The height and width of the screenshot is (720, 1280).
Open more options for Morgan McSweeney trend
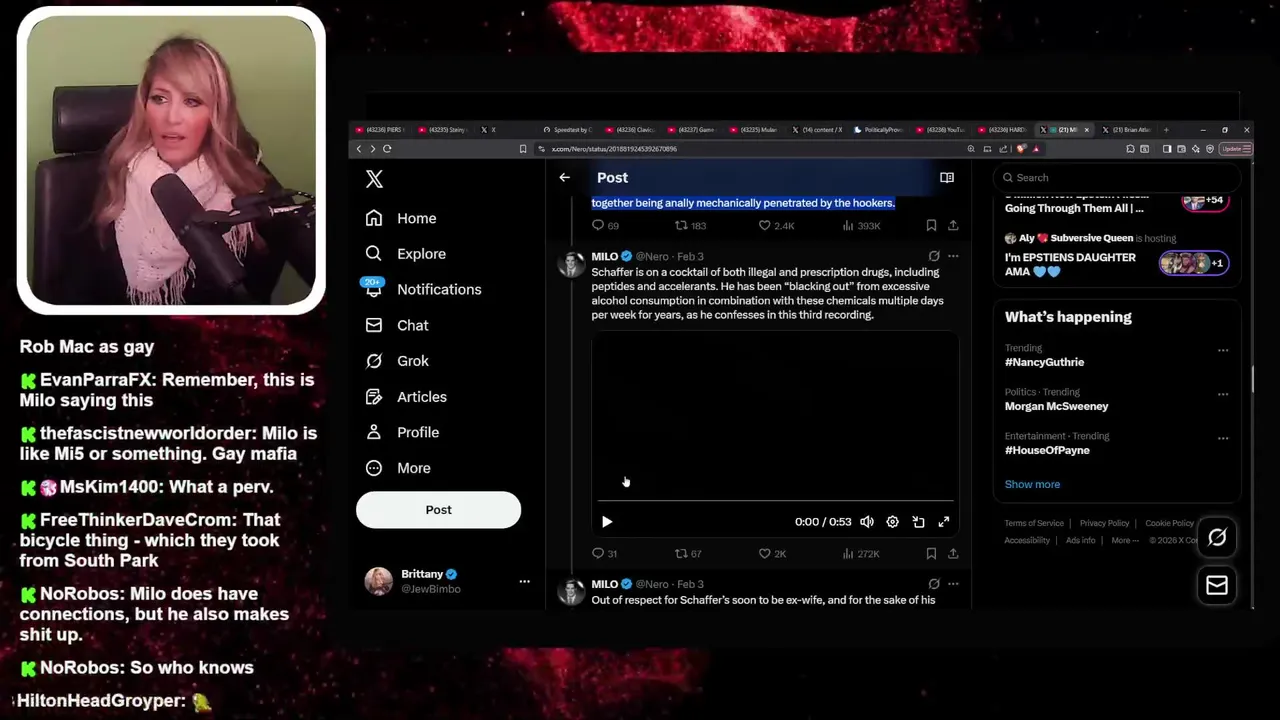pyautogui.click(x=1223, y=395)
